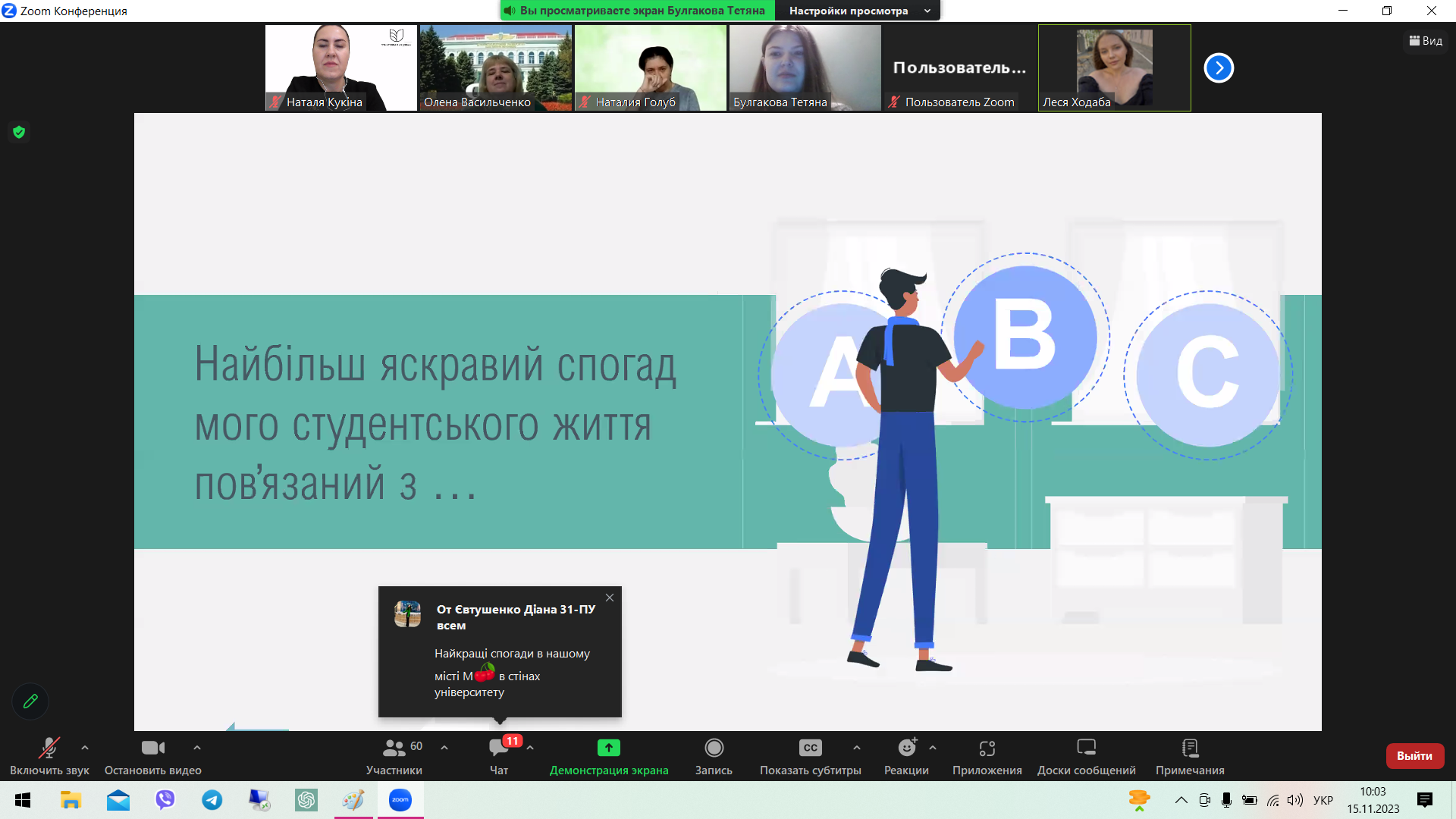
Task: Start screen sharing with green arrow icon
Action: tap(608, 748)
